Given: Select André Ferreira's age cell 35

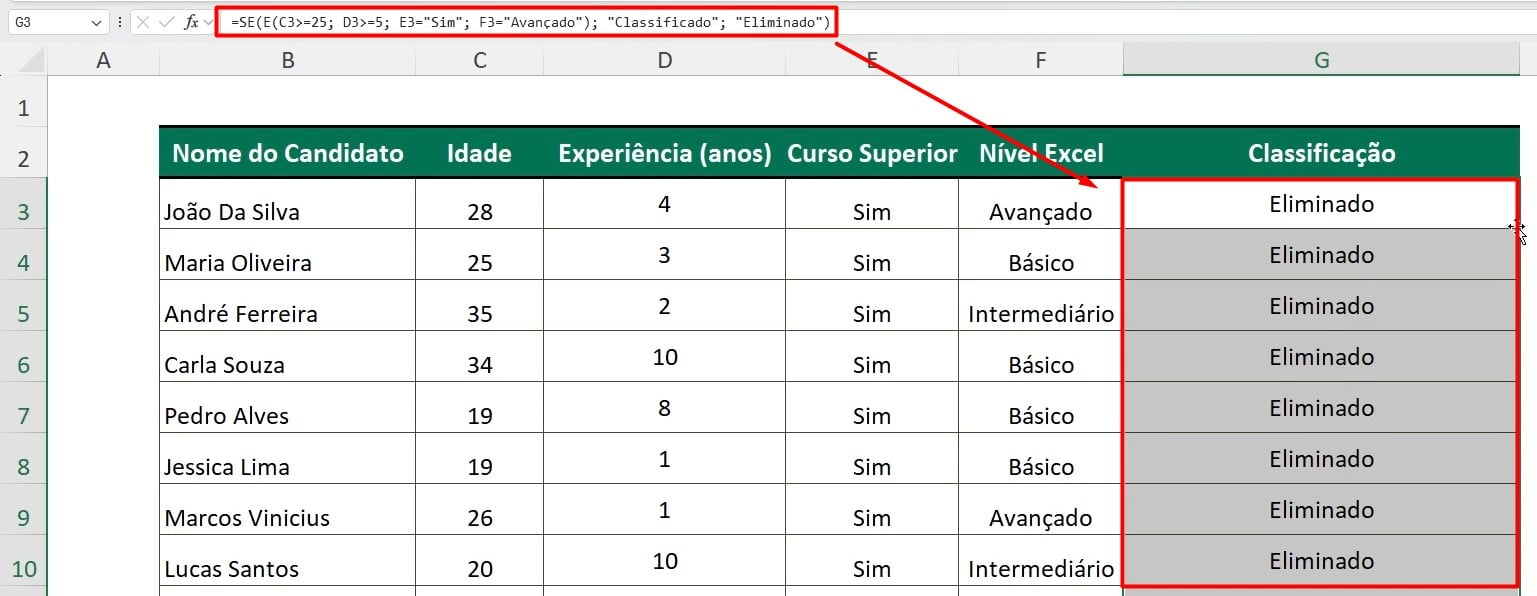Looking at the screenshot, I should tap(480, 306).
